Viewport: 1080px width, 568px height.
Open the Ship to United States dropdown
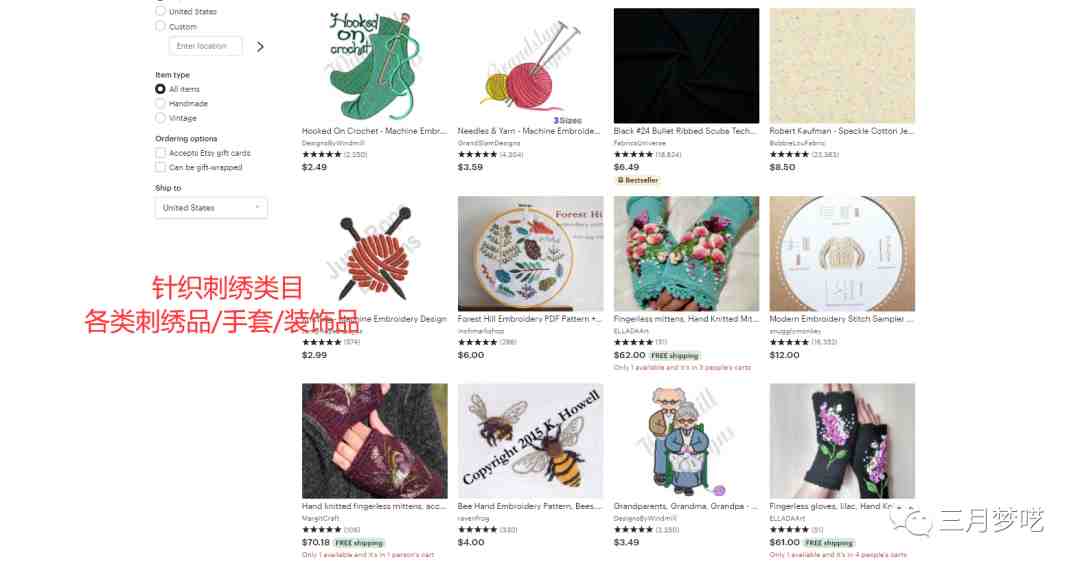[211, 208]
